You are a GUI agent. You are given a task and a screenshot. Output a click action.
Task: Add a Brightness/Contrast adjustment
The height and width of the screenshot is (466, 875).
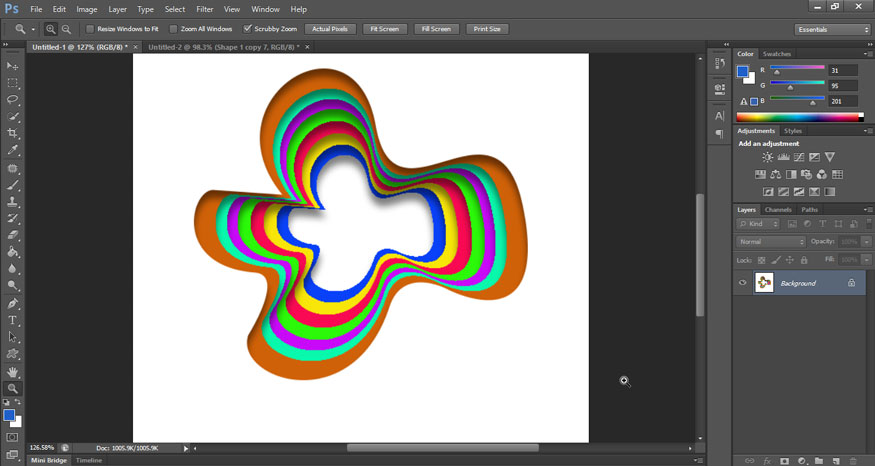coord(768,157)
